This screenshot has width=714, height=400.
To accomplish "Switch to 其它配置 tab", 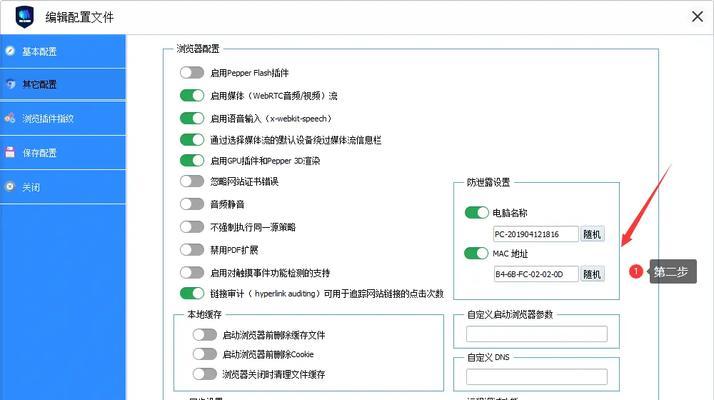I will point(63,84).
